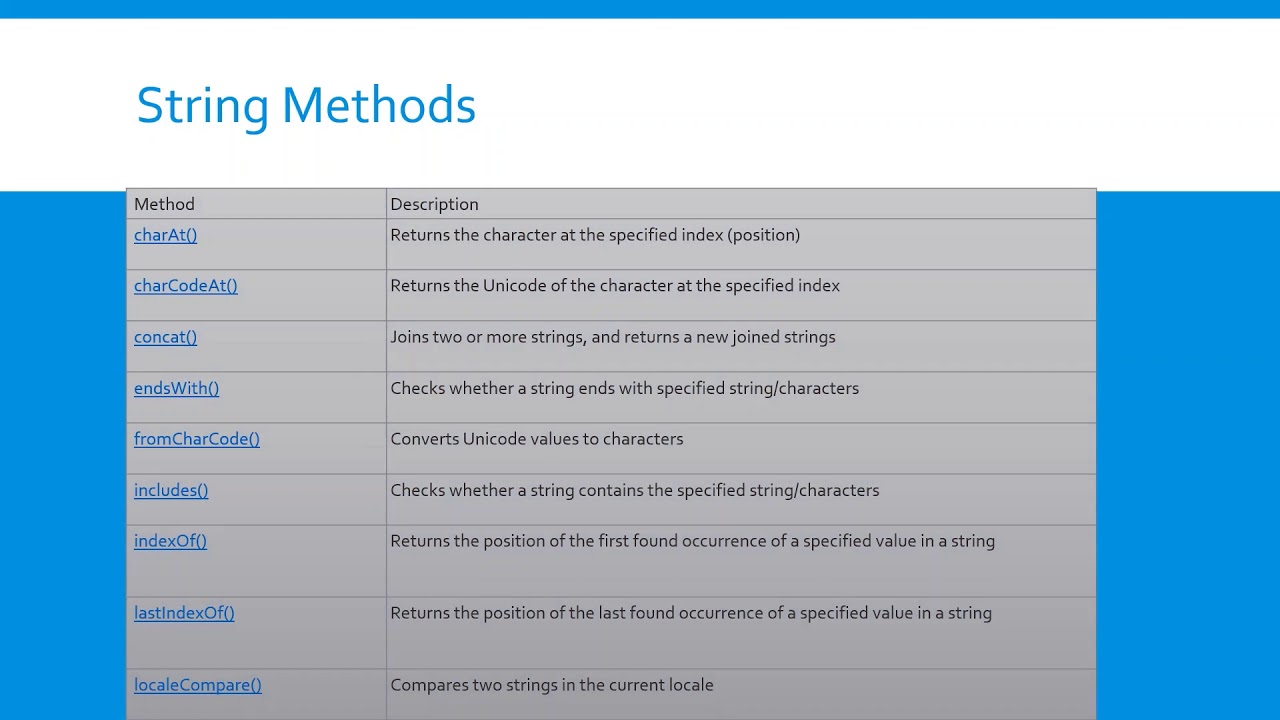Viewport: 1280px width, 720px height.
Task: Click the 'string contains the specified' description
Action: click(x=634, y=490)
